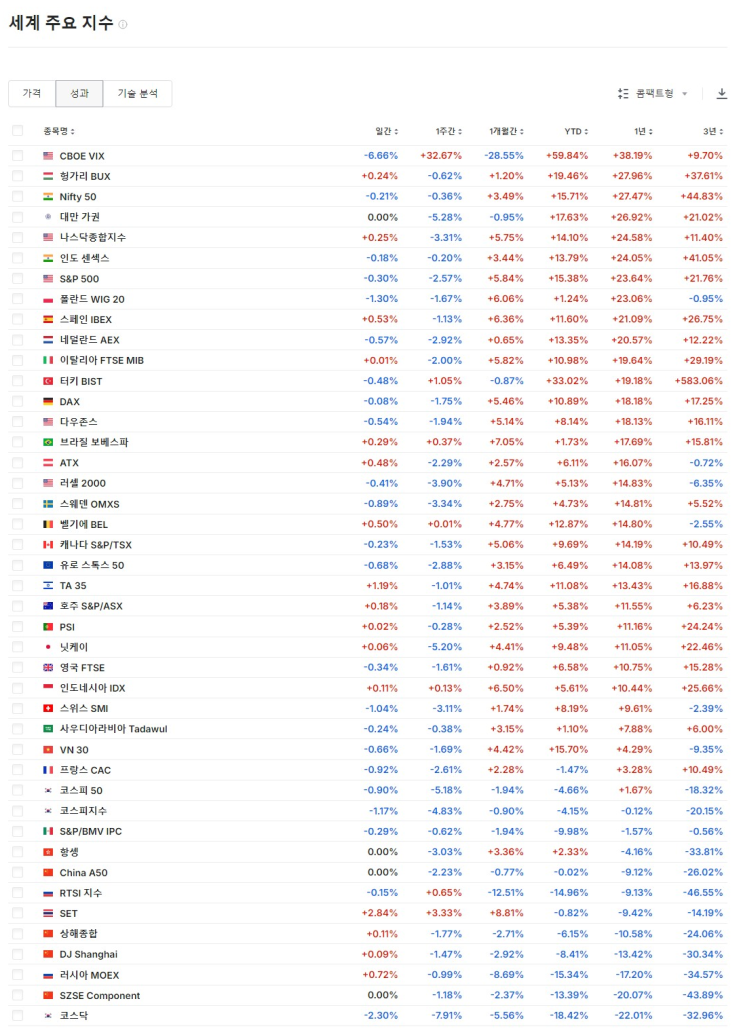Click the India flag beside Nifty 50
The height and width of the screenshot is (1035, 743).
pyautogui.click(x=48, y=197)
